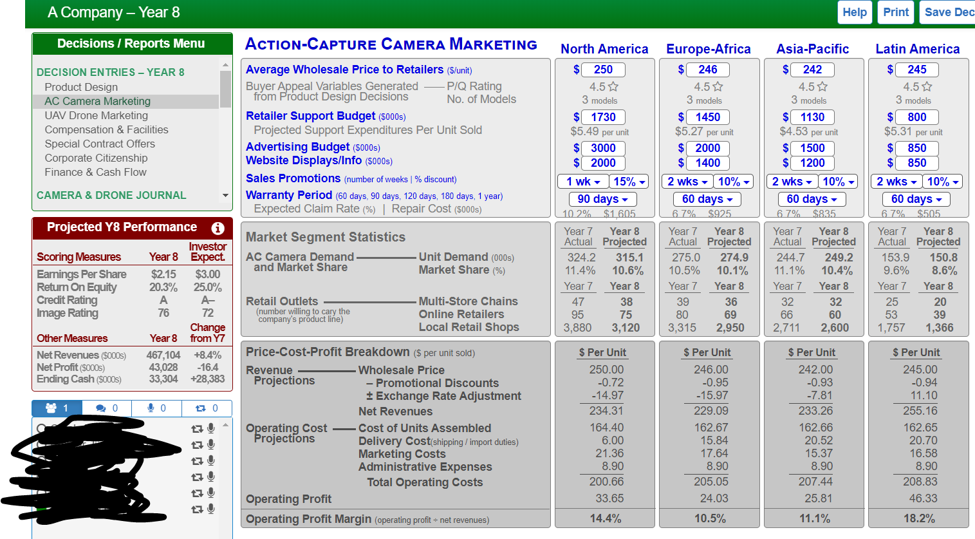This screenshot has height=539, width=975.
Task: Click the Print button
Action: (895, 12)
